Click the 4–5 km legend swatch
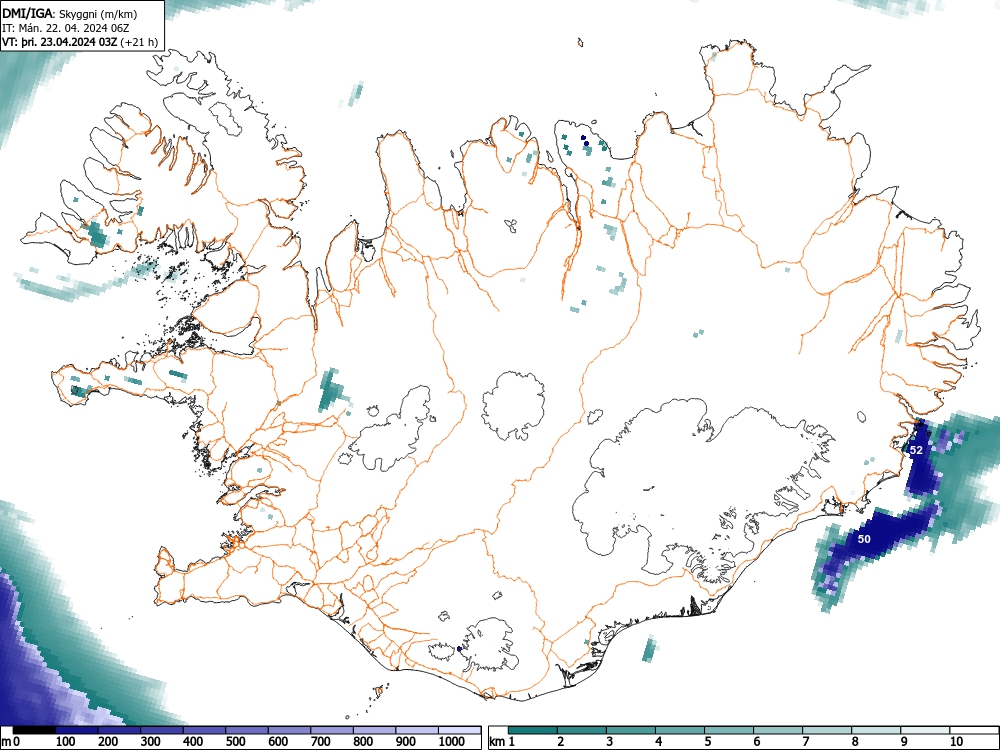 click(680, 730)
